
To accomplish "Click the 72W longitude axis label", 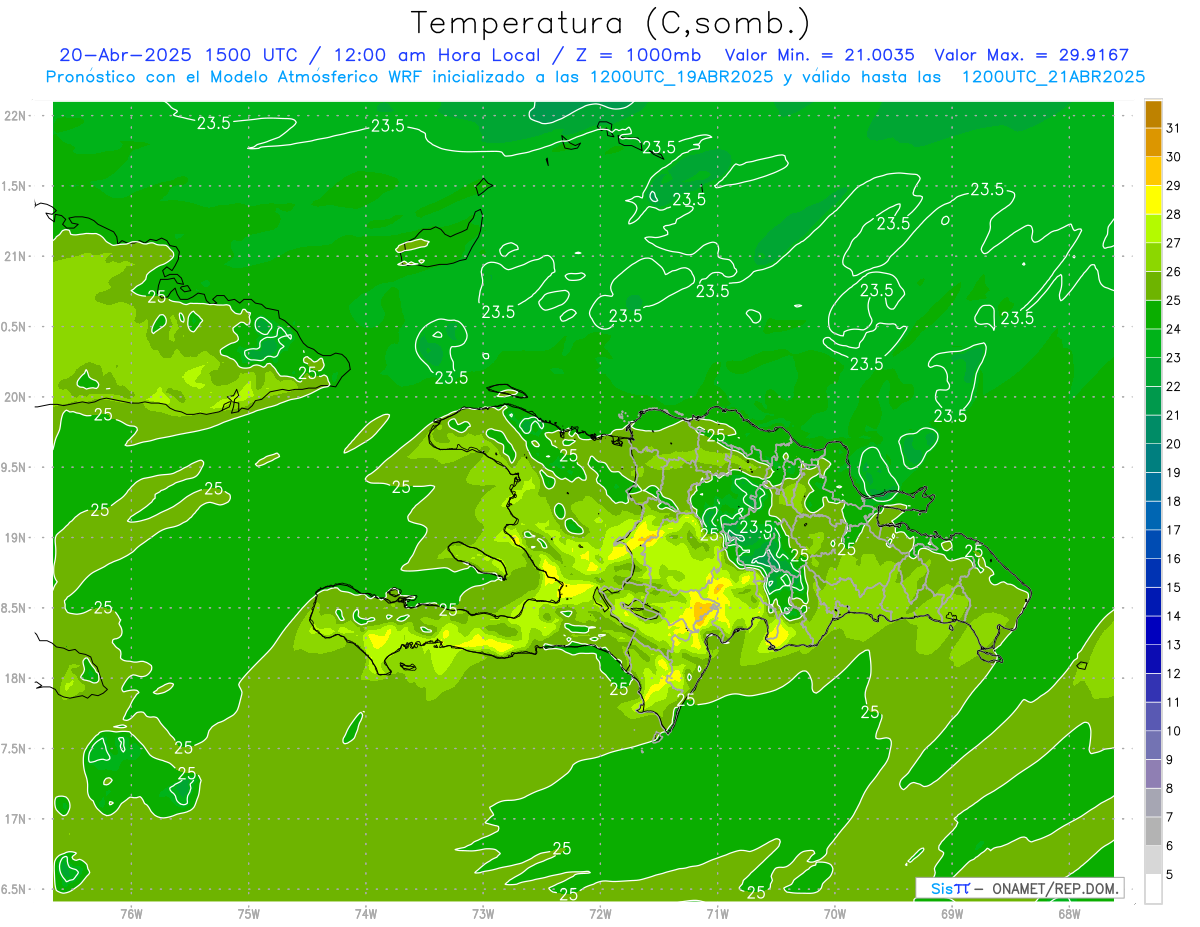I will [x=600, y=914].
